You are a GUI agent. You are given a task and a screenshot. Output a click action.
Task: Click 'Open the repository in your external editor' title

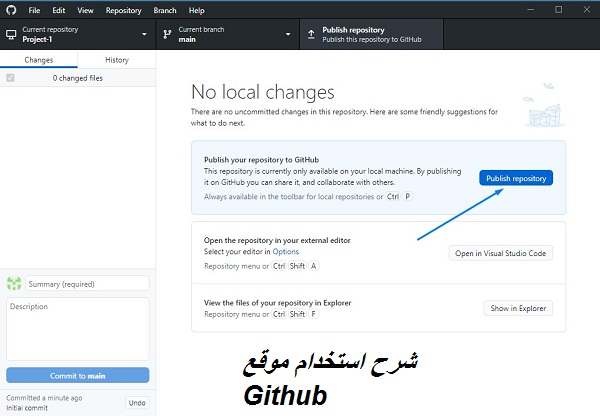coord(277,240)
